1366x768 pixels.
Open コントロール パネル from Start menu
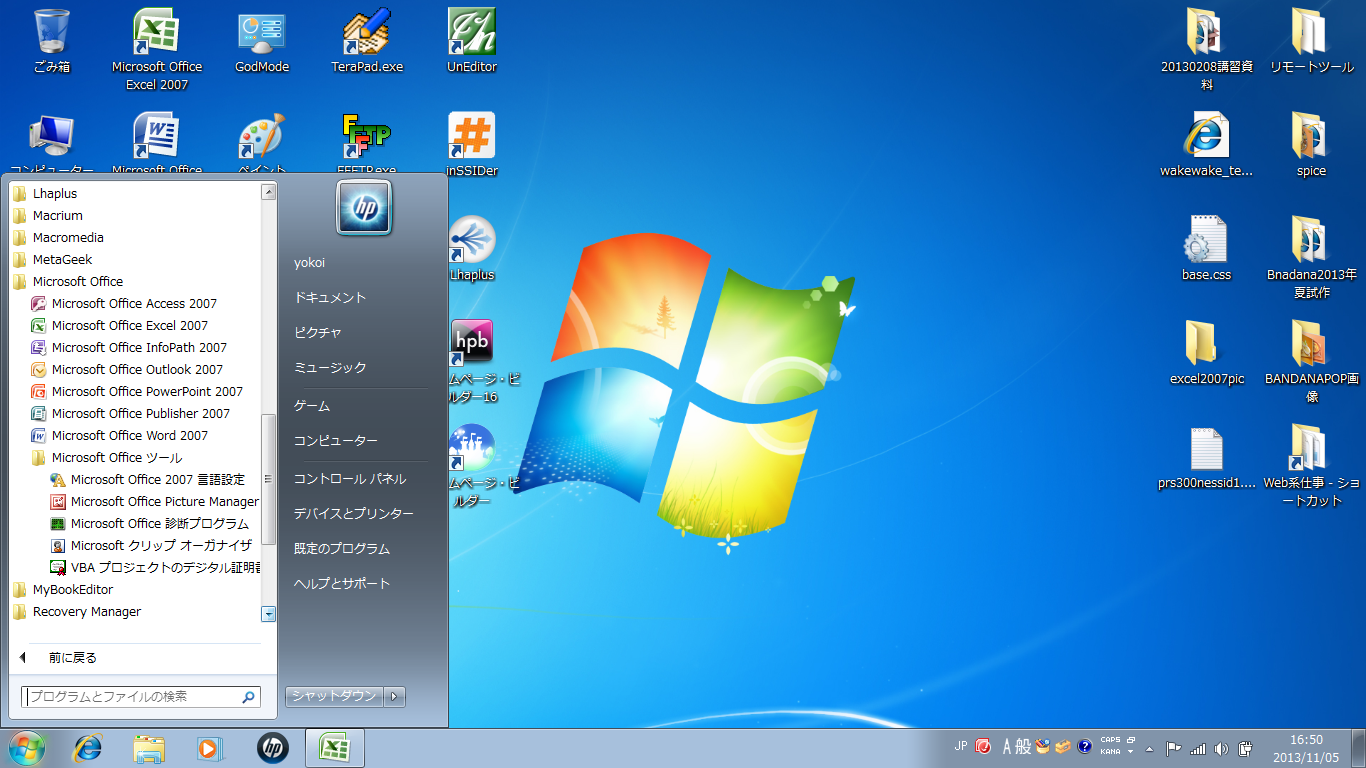click(349, 479)
